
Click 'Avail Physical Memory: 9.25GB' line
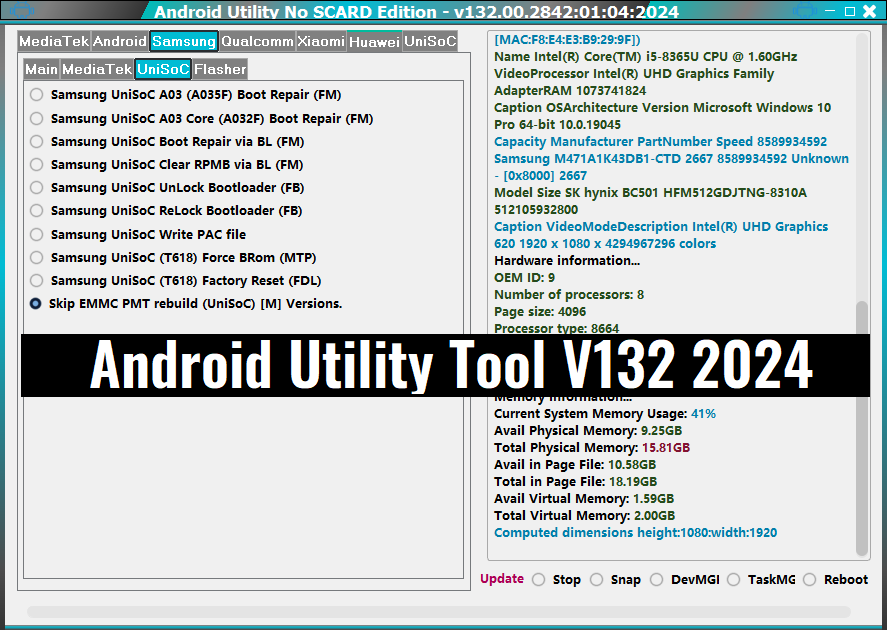[588, 430]
